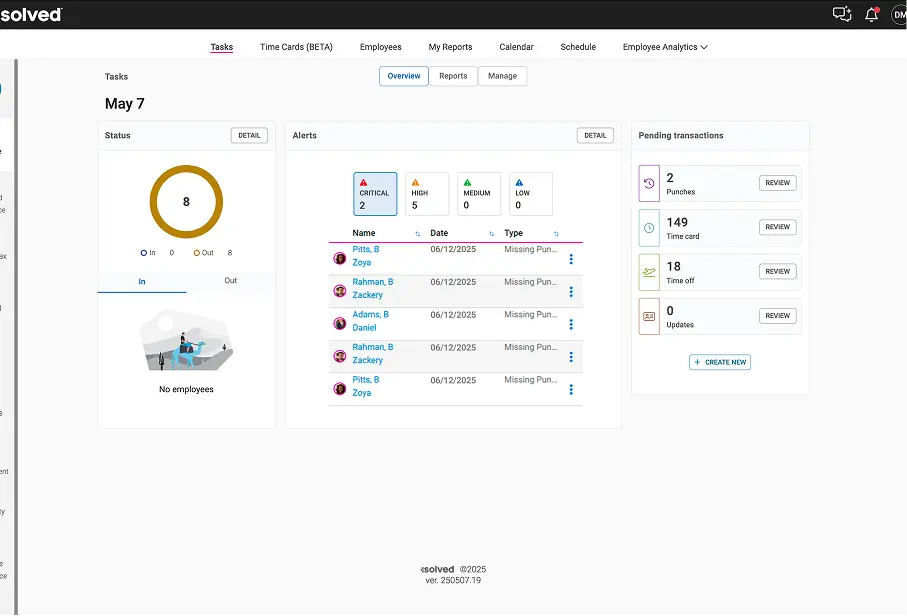Viewport: 907px width, 616px height.
Task: Sort alerts by Date column arrows
Action: coord(492,234)
